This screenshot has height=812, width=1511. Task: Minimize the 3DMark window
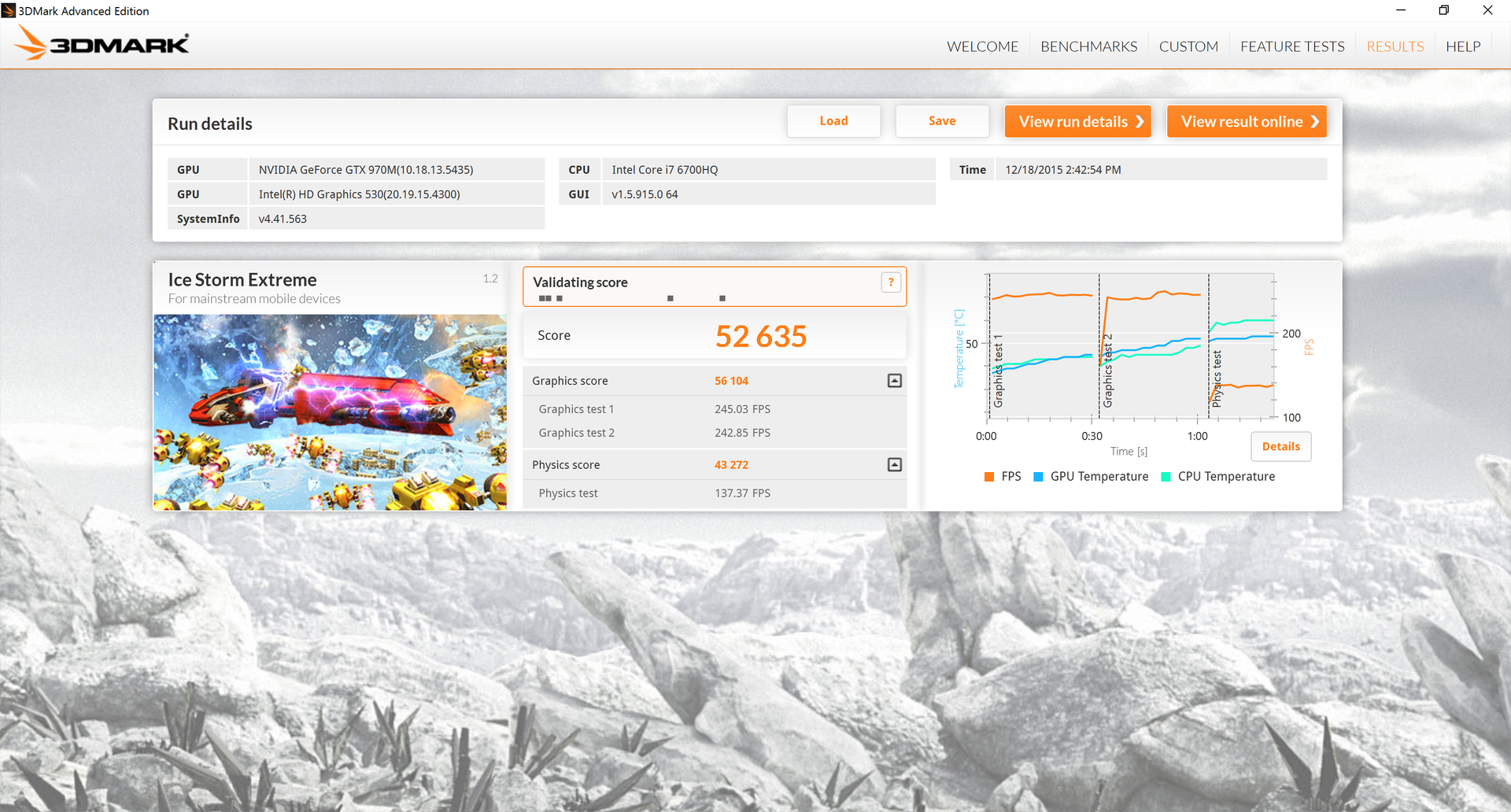point(1401,10)
